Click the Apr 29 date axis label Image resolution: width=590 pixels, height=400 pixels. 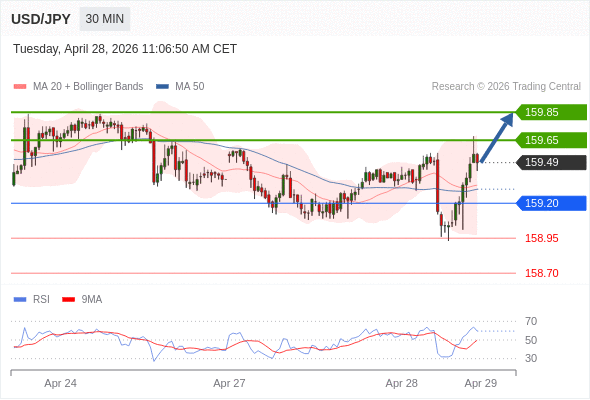coord(481,383)
